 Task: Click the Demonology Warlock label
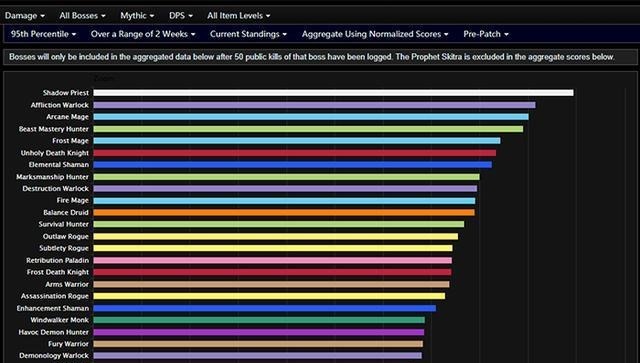click(x=54, y=356)
